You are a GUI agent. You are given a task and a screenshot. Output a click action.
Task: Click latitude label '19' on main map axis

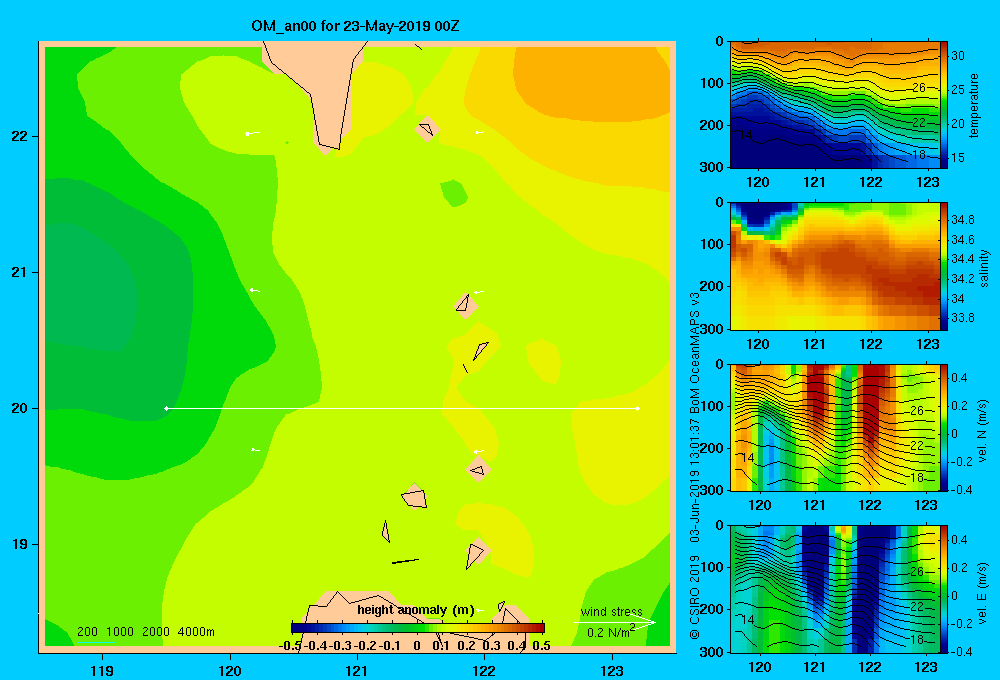(x=20, y=544)
